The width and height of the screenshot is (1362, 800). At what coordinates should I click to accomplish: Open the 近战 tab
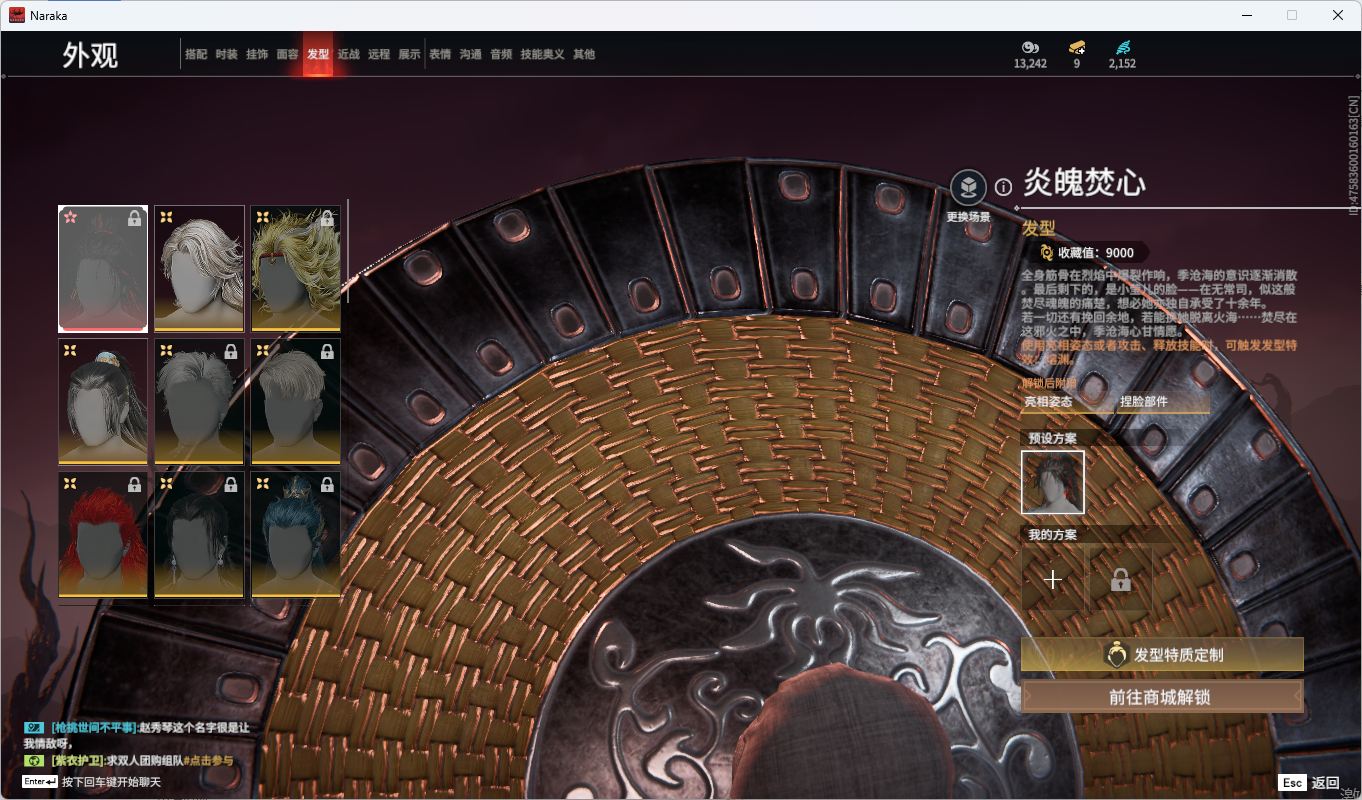click(x=348, y=55)
